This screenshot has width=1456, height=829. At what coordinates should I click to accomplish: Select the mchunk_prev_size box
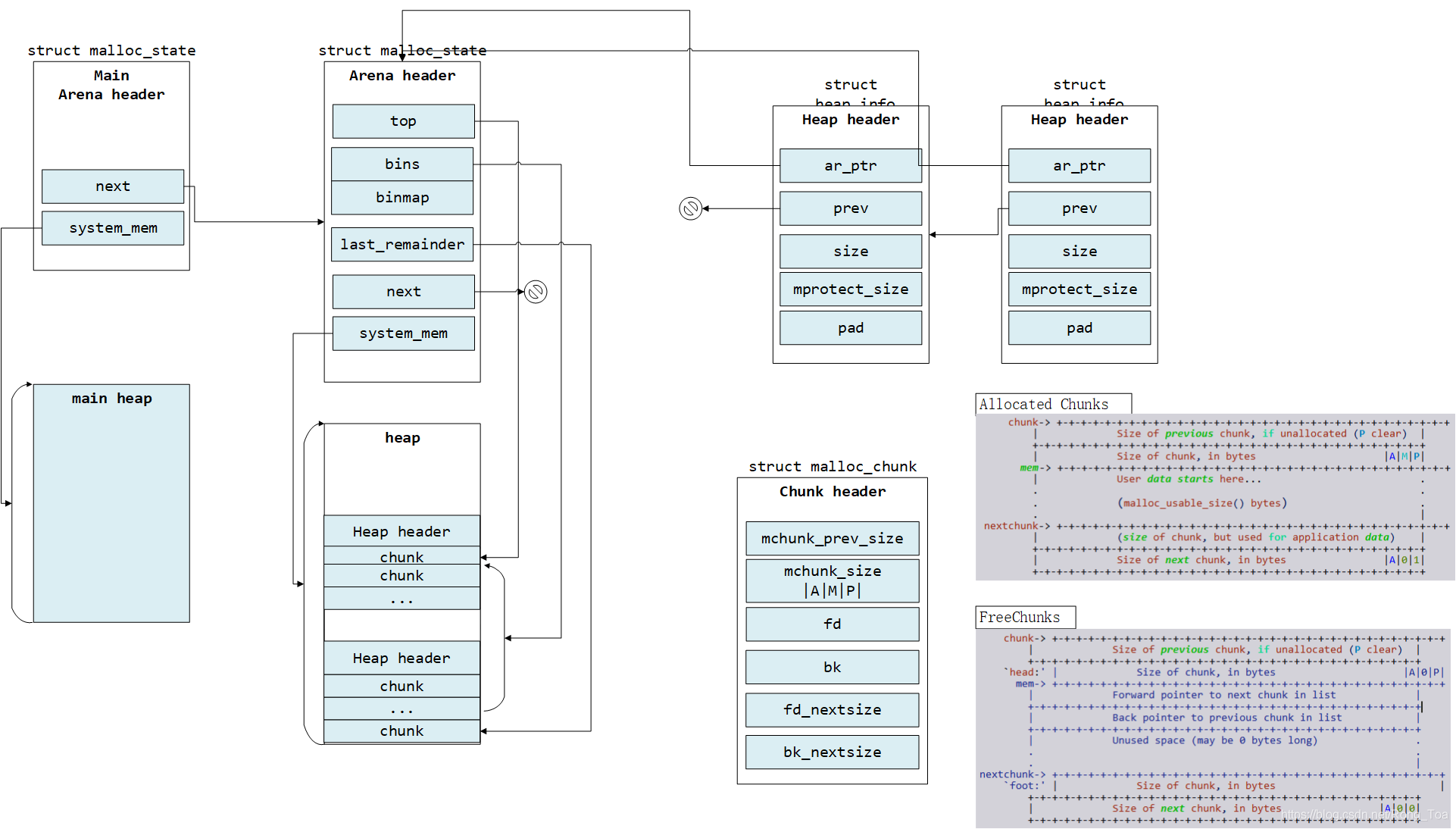(x=832, y=539)
